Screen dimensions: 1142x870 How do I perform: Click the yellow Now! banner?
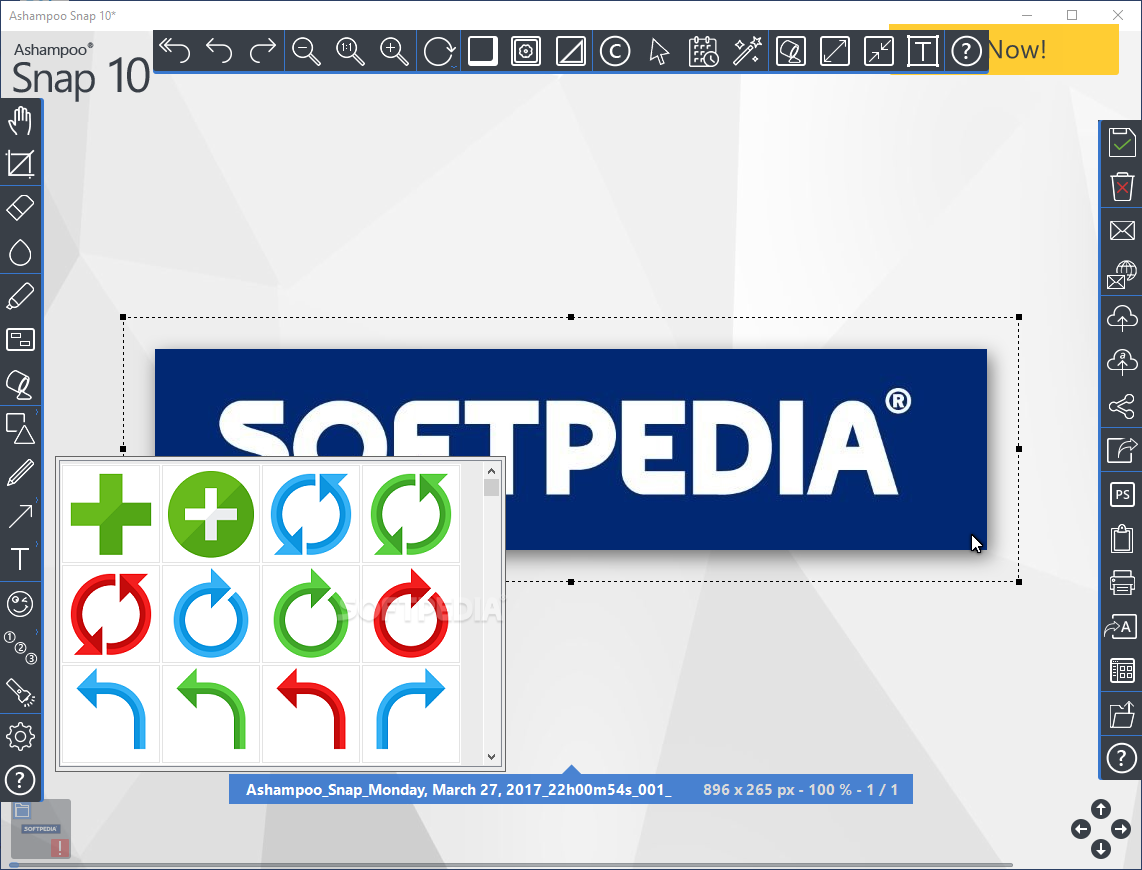click(1053, 50)
